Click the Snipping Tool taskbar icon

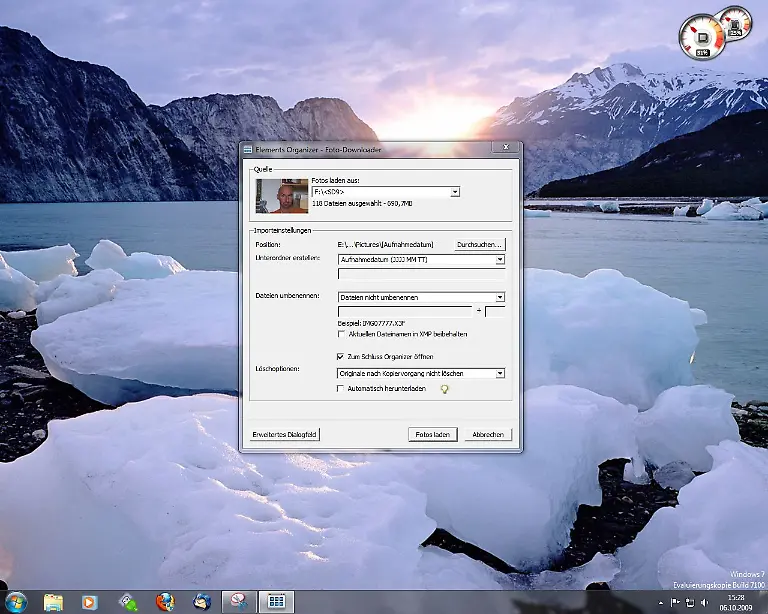[x=239, y=602]
